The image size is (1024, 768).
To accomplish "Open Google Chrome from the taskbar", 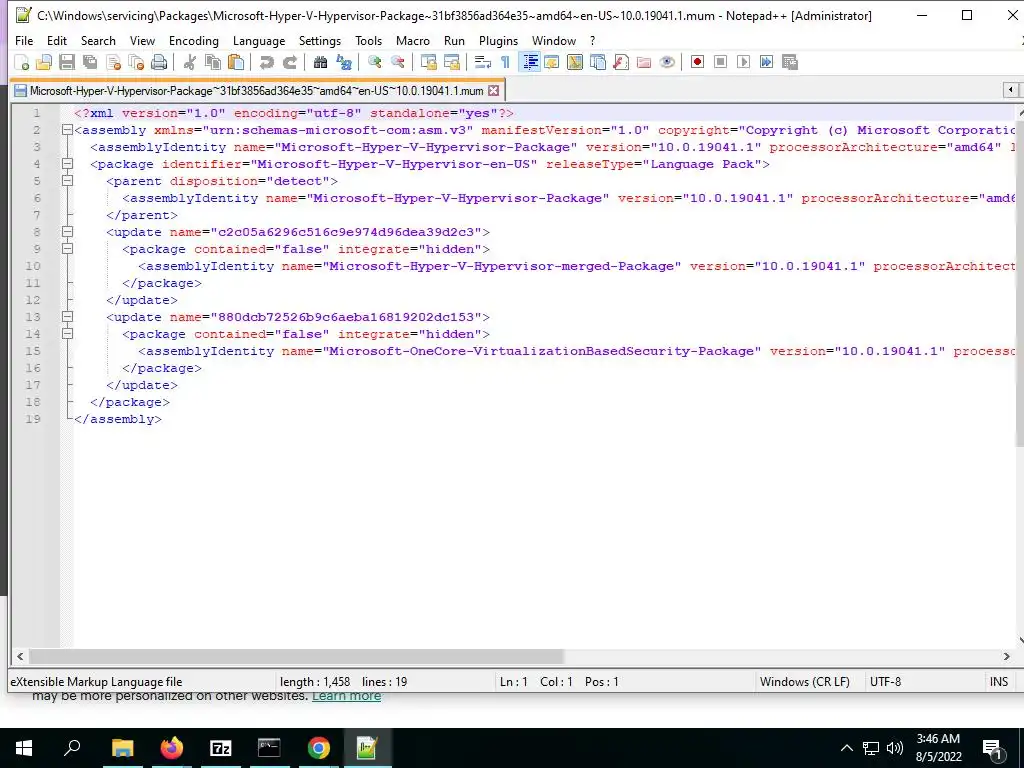I will click(x=319, y=748).
